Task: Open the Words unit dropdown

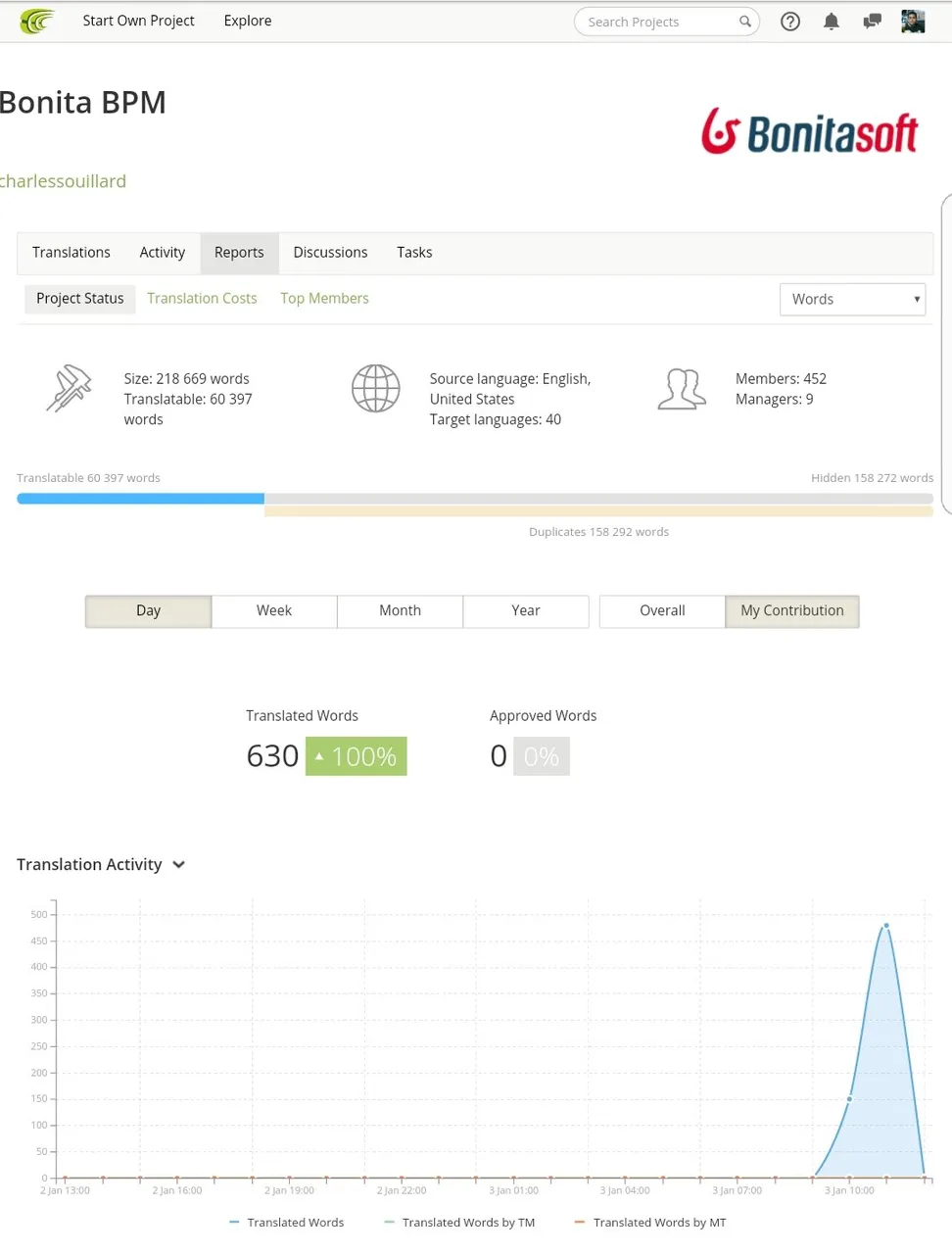Action: (x=852, y=300)
